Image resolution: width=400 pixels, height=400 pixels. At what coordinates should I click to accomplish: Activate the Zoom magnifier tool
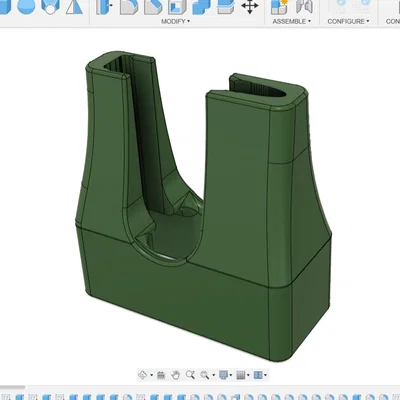[x=190, y=375]
